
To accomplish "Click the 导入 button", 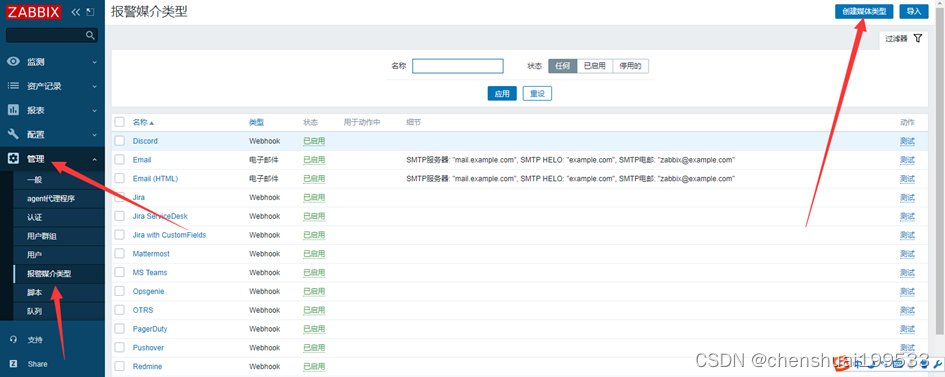I will click(x=914, y=11).
